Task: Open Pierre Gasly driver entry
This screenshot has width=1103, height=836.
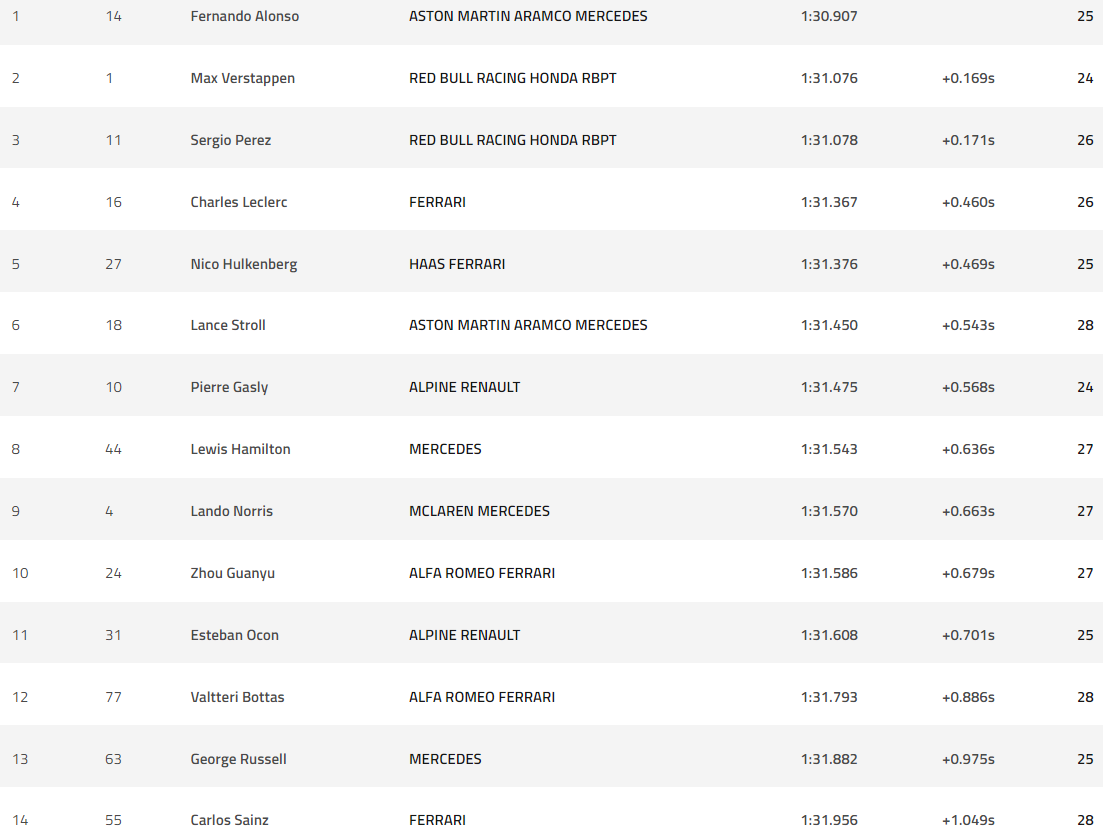Action: (229, 387)
